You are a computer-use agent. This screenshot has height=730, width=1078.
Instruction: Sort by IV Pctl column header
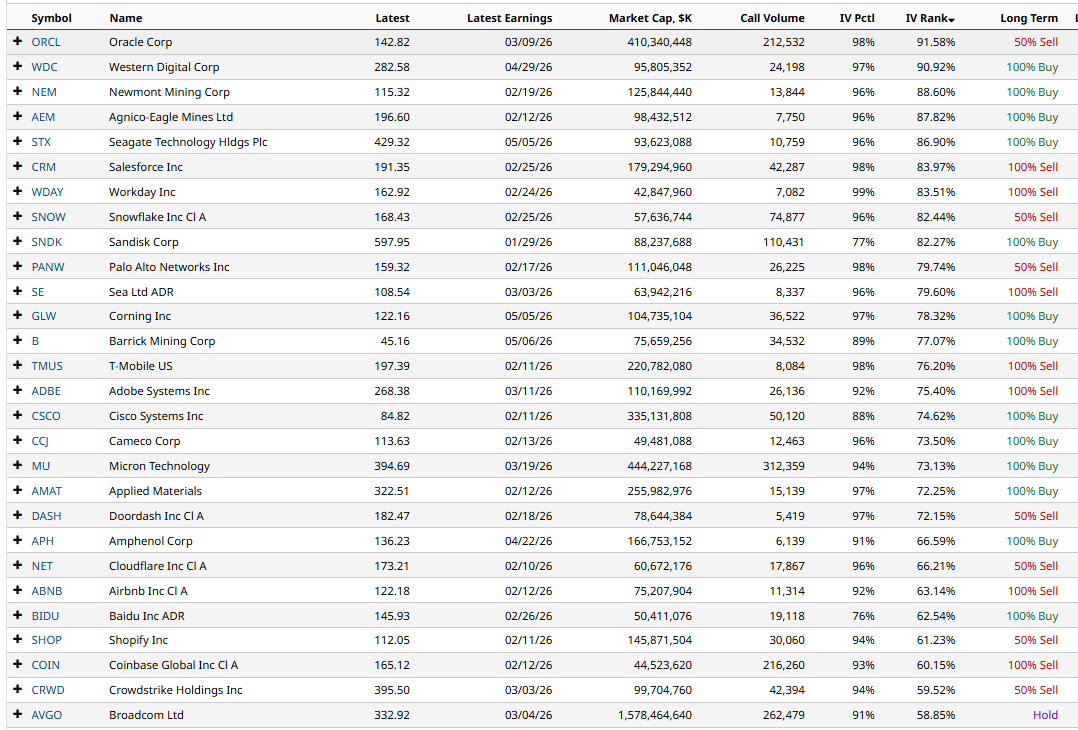pyautogui.click(x=857, y=18)
